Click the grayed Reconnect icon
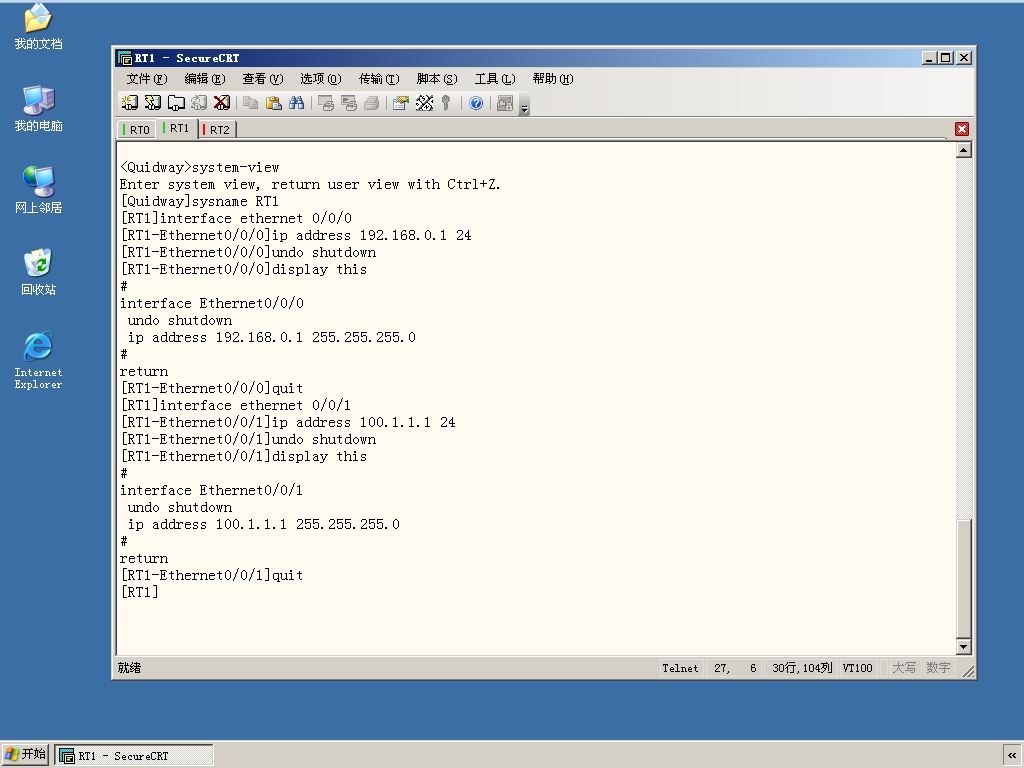Screen dimensions: 1024x768 point(199,103)
